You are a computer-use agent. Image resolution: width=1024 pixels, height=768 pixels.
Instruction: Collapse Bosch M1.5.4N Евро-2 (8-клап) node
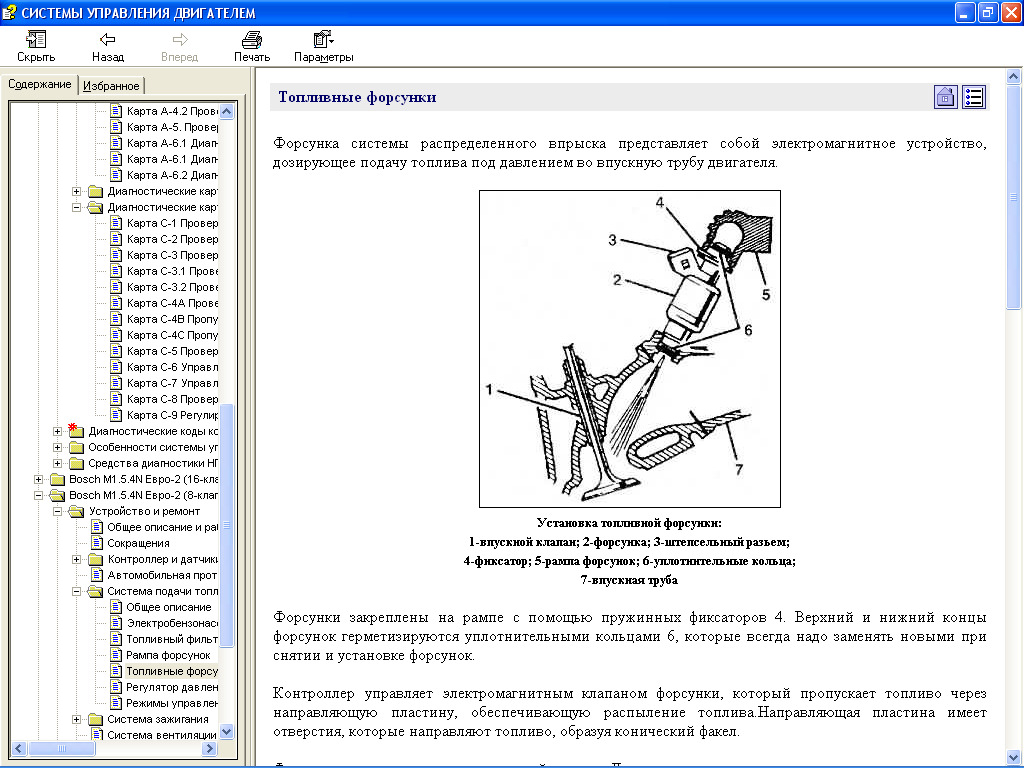pyautogui.click(x=39, y=495)
